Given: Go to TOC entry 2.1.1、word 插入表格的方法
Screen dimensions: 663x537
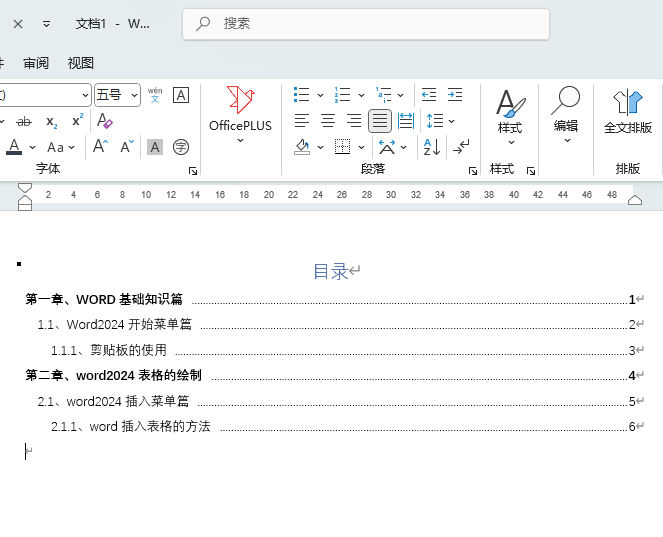Looking at the screenshot, I should pos(347,426).
